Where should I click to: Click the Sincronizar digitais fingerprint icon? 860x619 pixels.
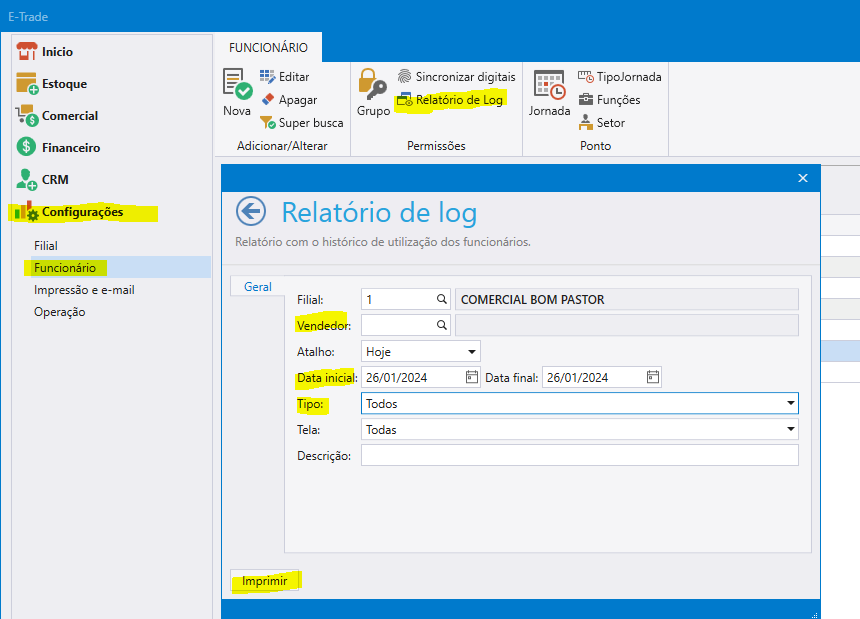404,77
